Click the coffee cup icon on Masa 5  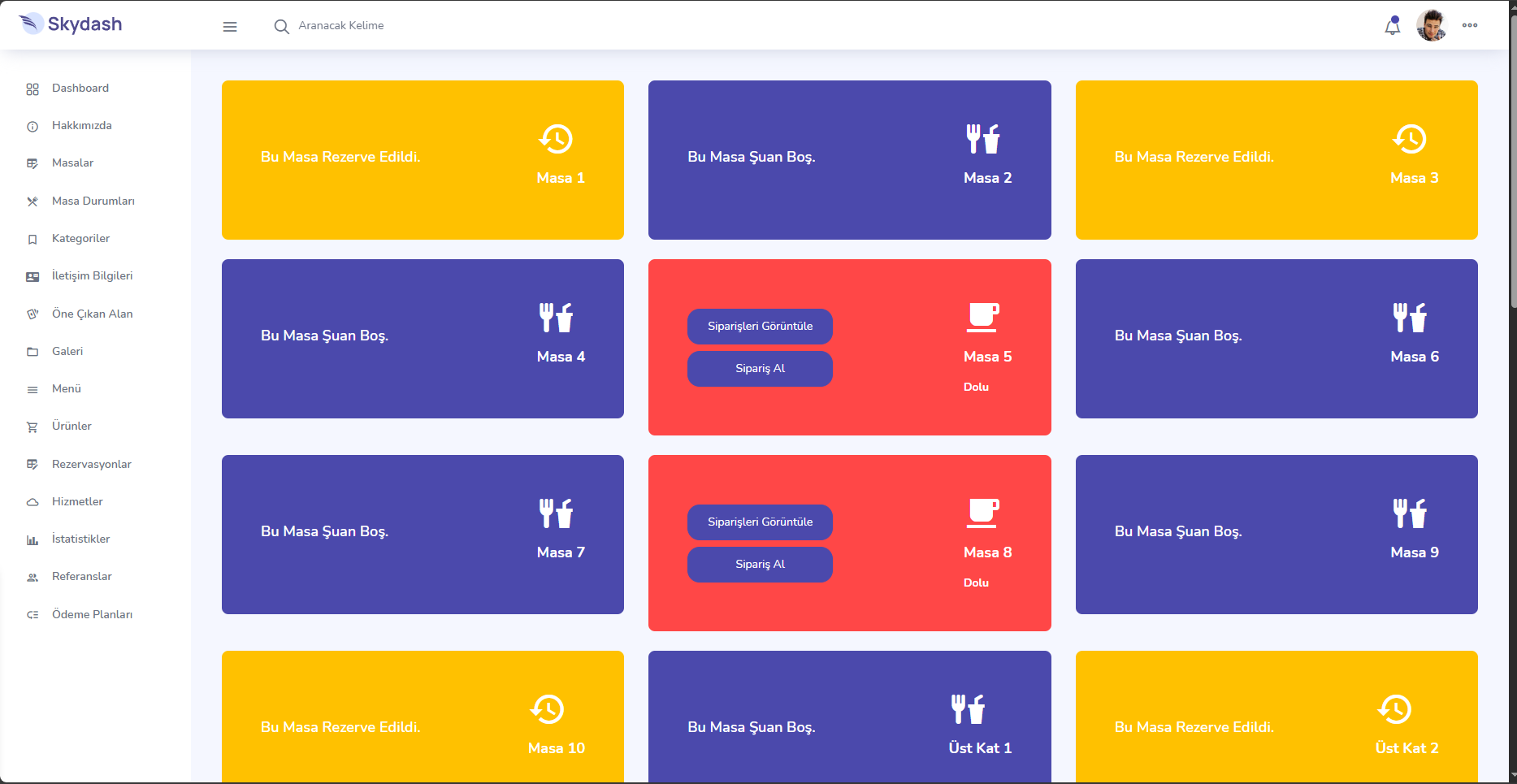pyautogui.click(x=982, y=317)
